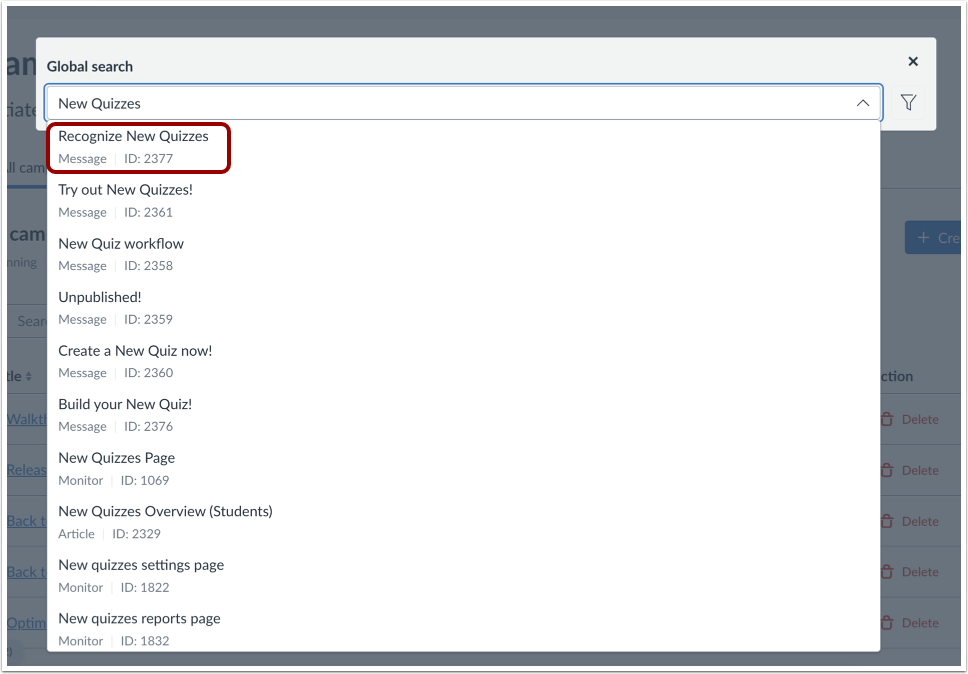Collapse the search suggestions with the chevron
The height and width of the screenshot is (674, 968).
tap(863, 102)
